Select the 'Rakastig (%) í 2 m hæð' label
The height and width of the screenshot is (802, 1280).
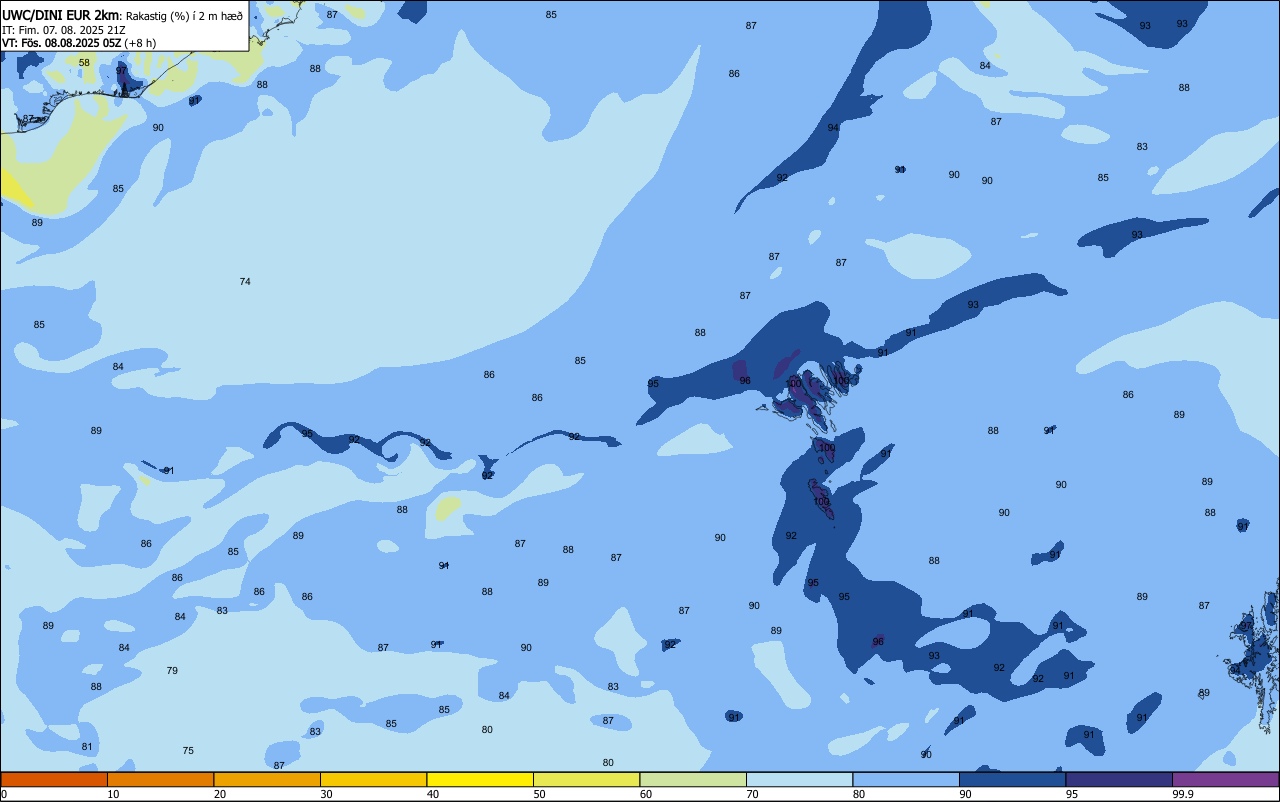(183, 16)
